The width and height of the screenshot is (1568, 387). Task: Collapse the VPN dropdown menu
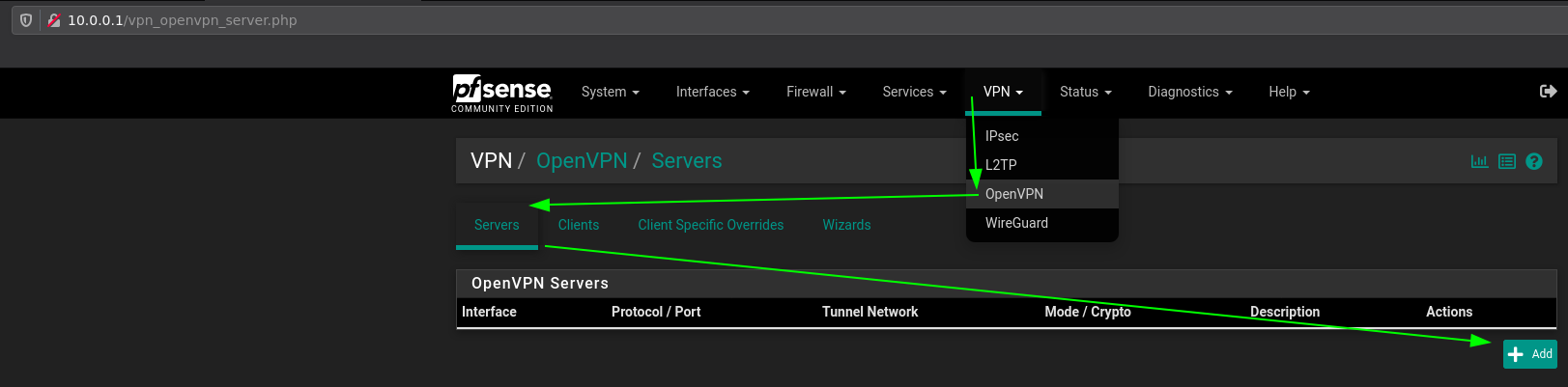[x=1003, y=92]
